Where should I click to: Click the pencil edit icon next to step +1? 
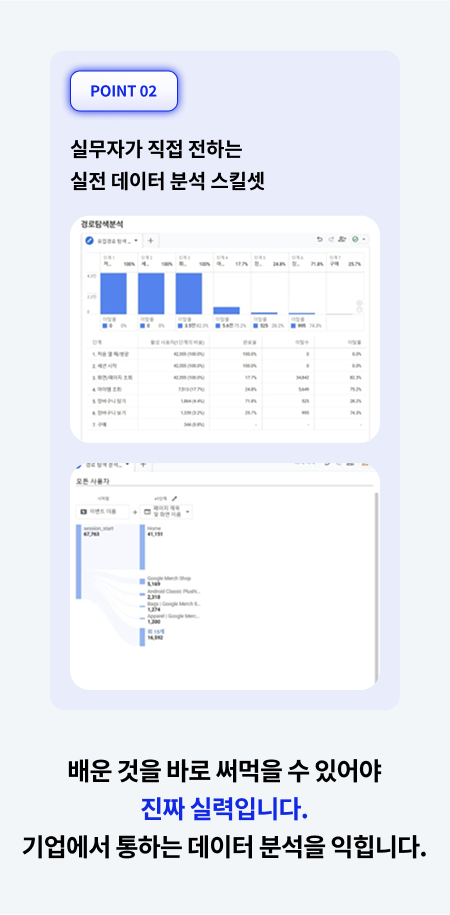click(x=175, y=500)
